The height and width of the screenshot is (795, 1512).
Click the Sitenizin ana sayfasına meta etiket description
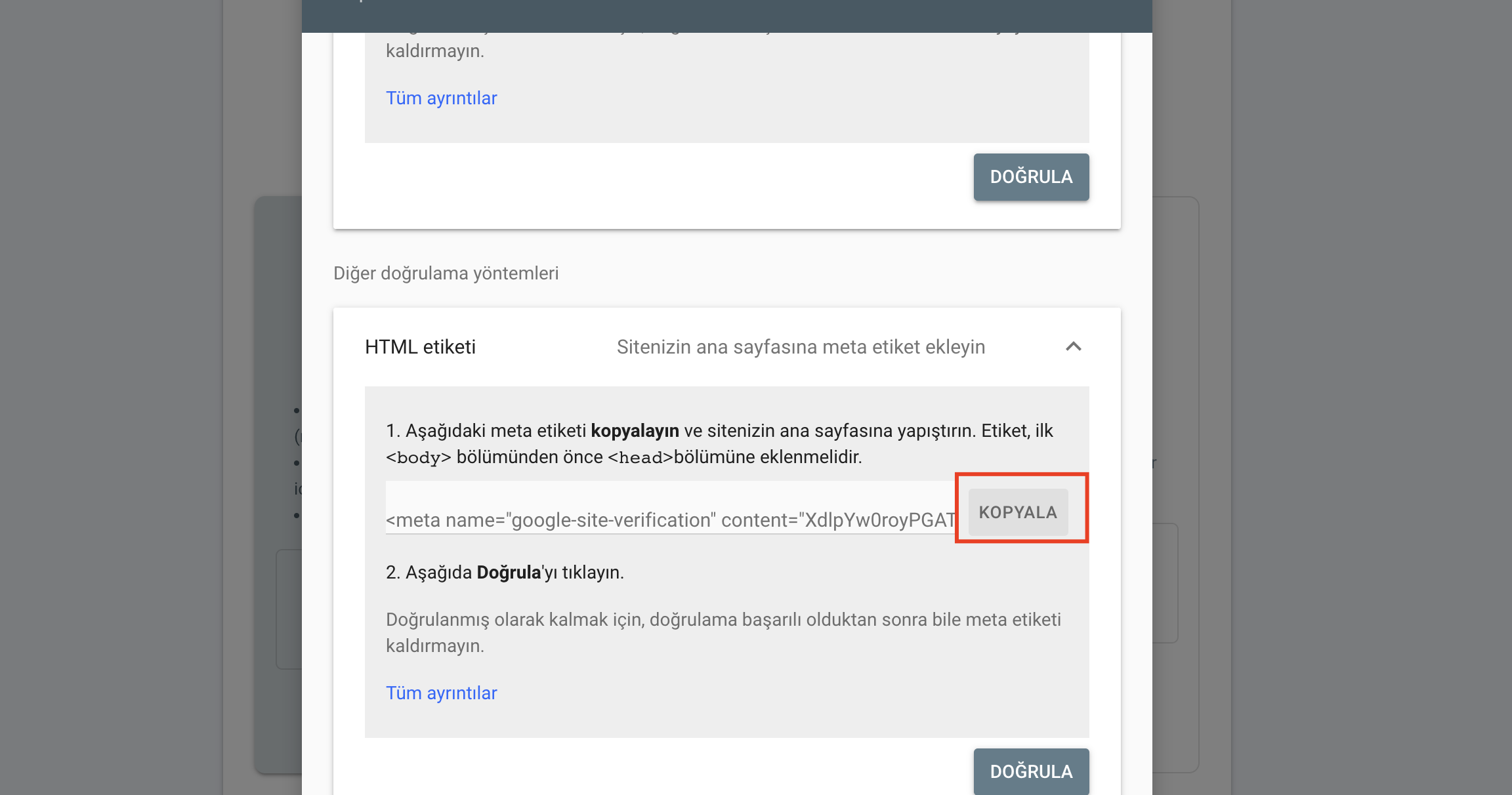coord(801,346)
